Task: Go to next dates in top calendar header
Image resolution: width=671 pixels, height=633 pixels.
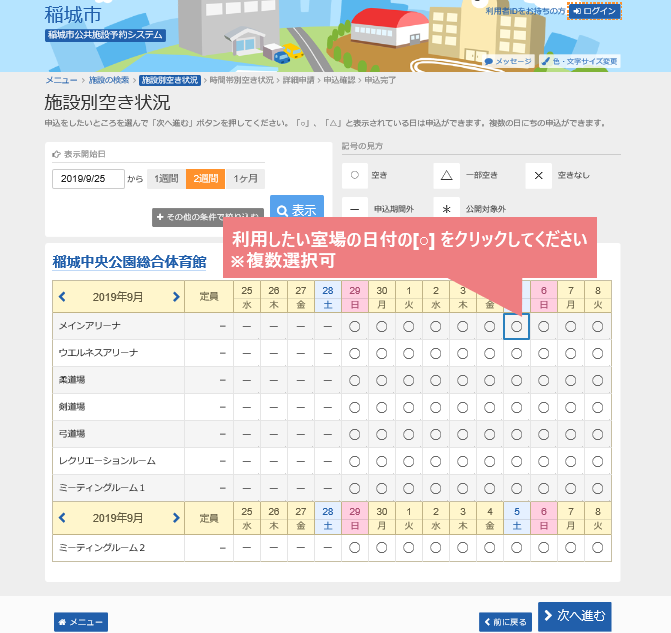Action: (x=176, y=297)
